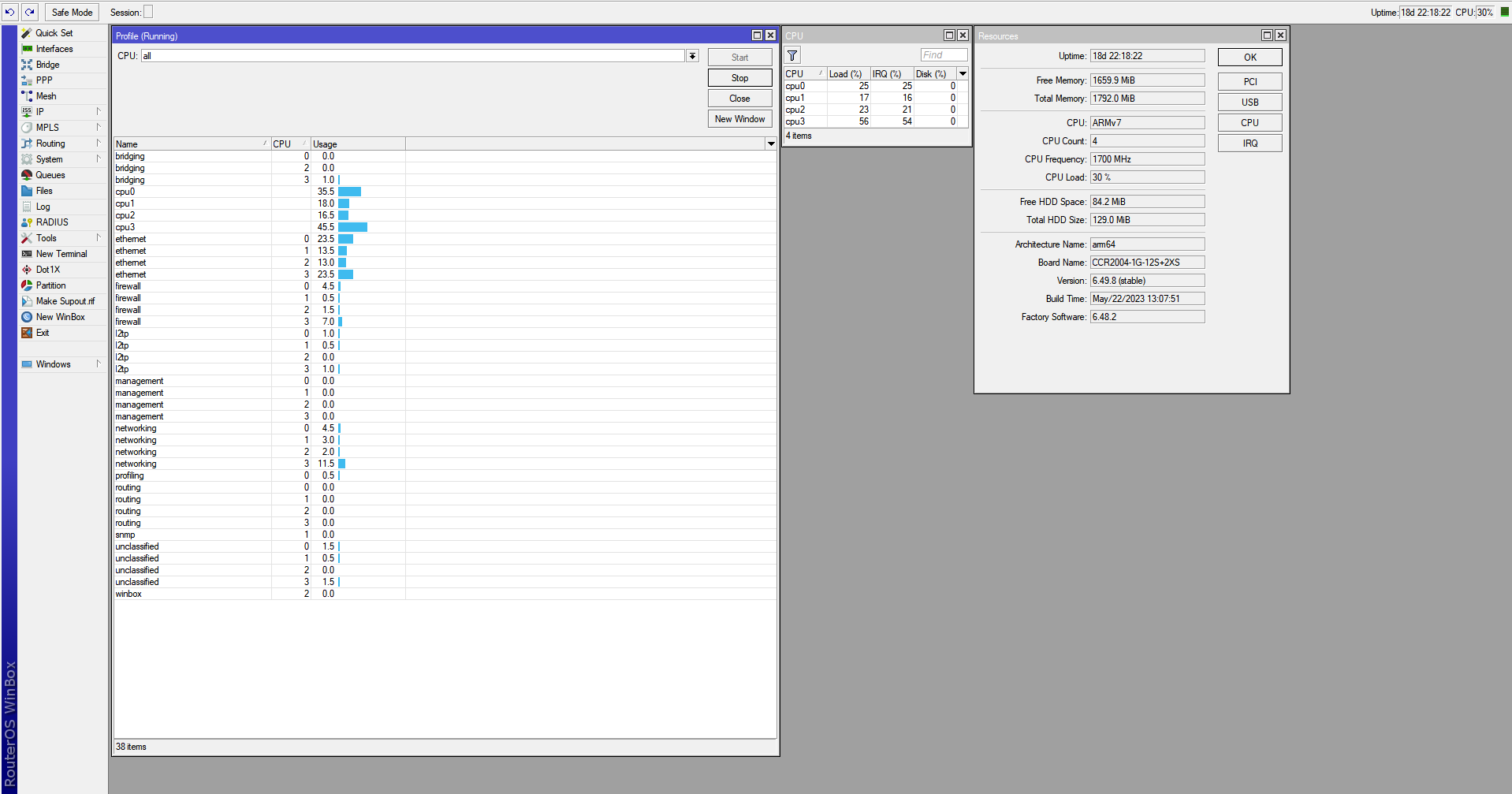
Task: Click the Exit icon in sidebar
Action: (27, 333)
